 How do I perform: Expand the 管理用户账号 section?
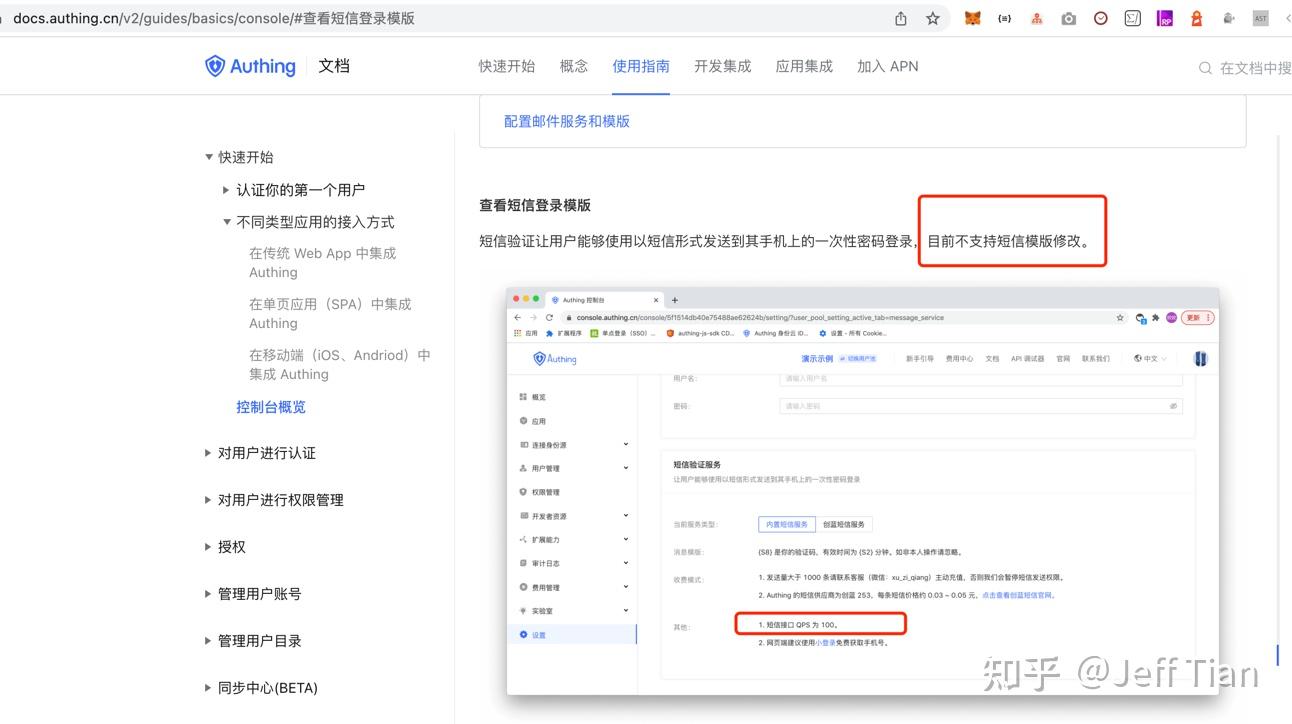coord(209,594)
